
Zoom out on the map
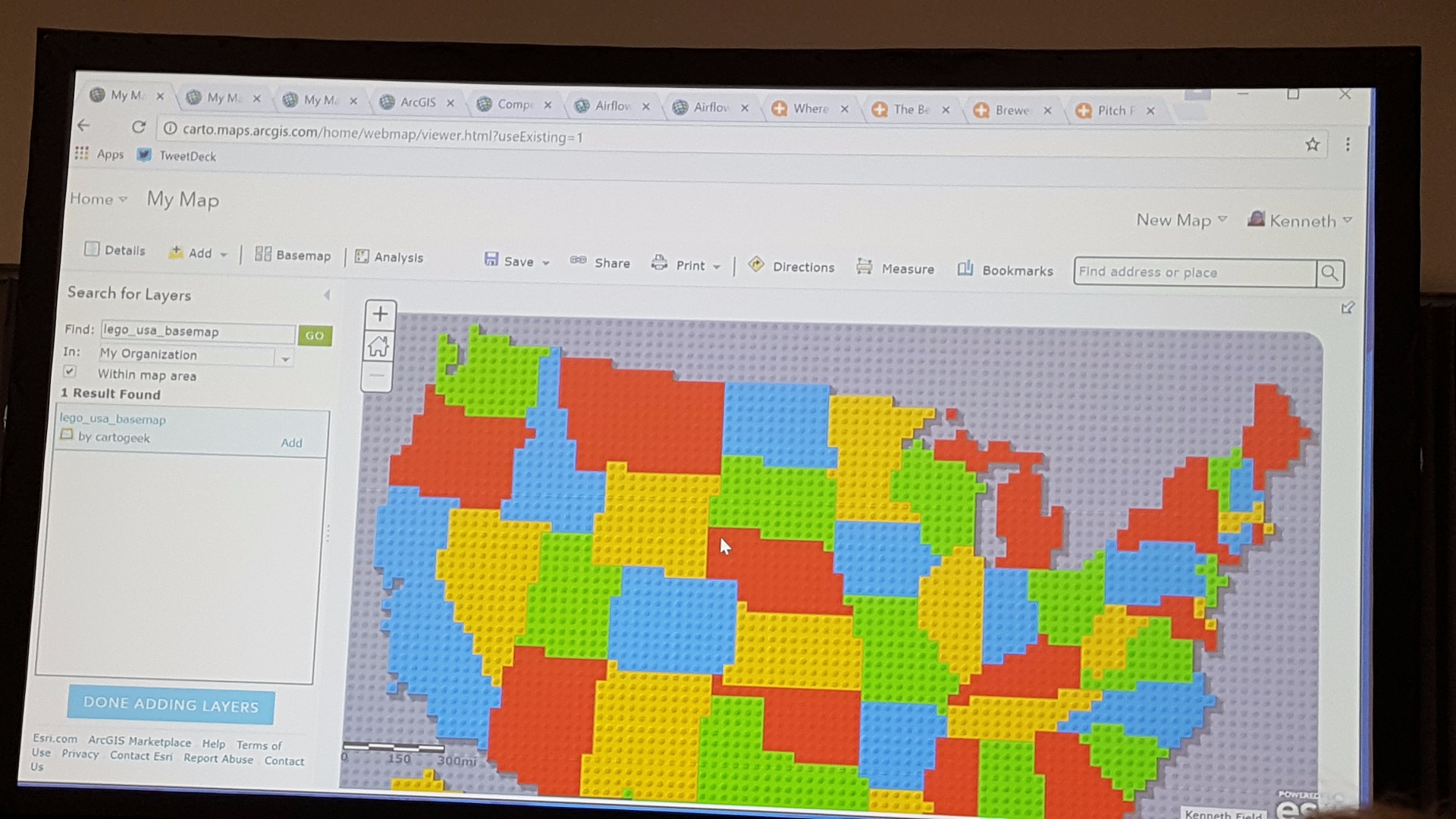(x=378, y=376)
